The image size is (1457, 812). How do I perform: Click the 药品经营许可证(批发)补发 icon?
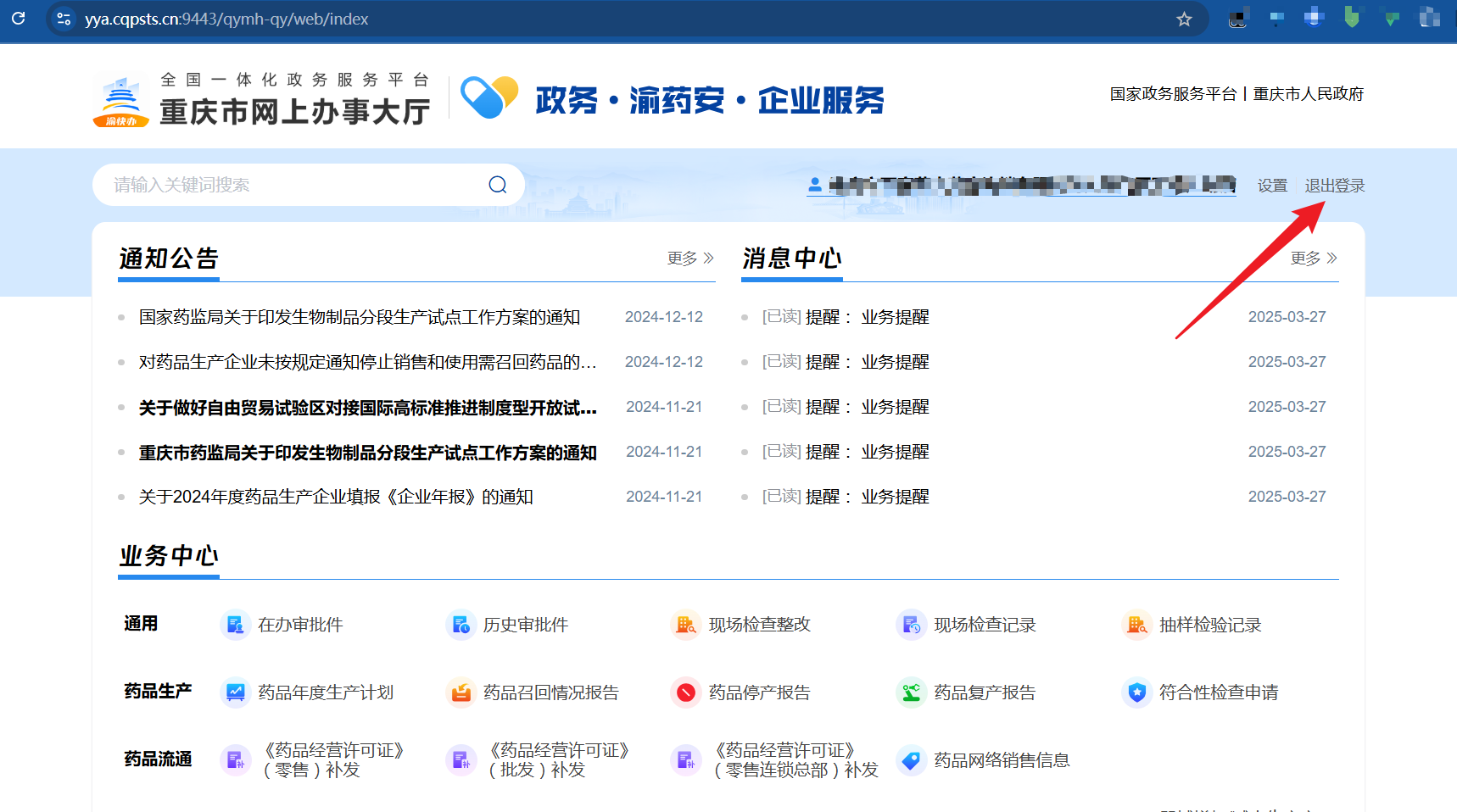[461, 760]
